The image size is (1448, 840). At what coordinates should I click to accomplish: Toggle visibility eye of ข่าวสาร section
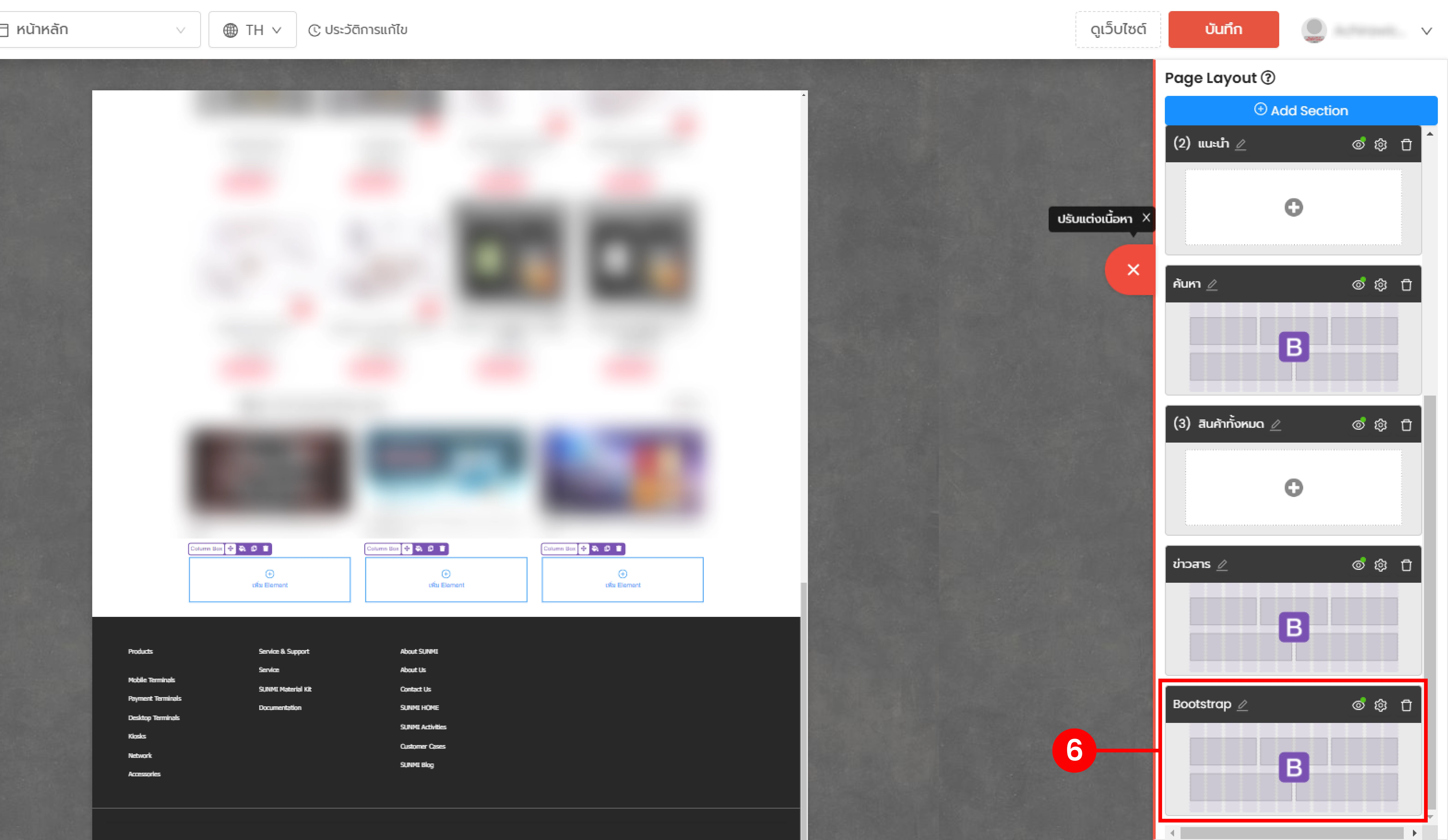pos(1358,565)
